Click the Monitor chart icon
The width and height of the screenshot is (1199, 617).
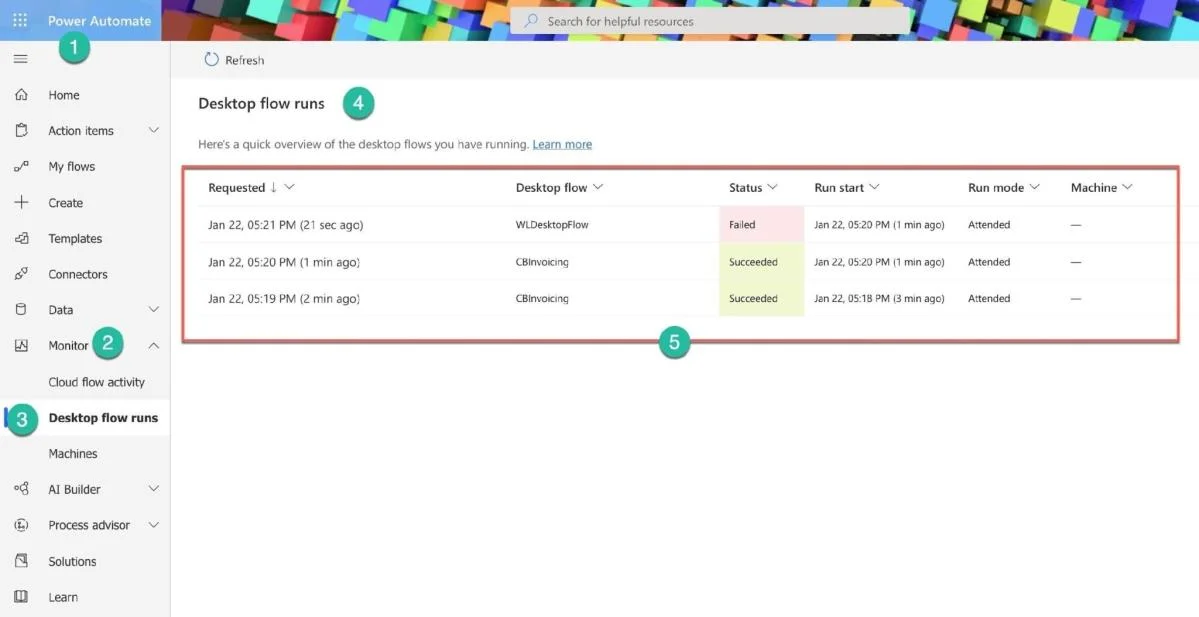[21, 346]
